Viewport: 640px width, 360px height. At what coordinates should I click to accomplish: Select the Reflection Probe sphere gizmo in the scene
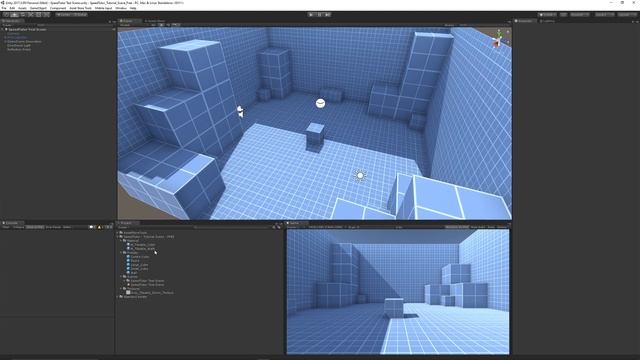320,103
